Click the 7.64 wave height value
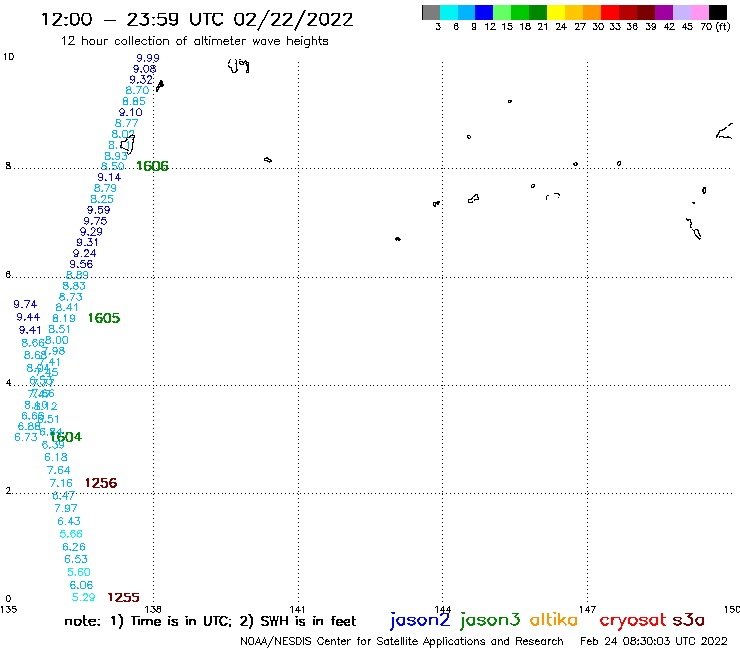 pos(59,470)
